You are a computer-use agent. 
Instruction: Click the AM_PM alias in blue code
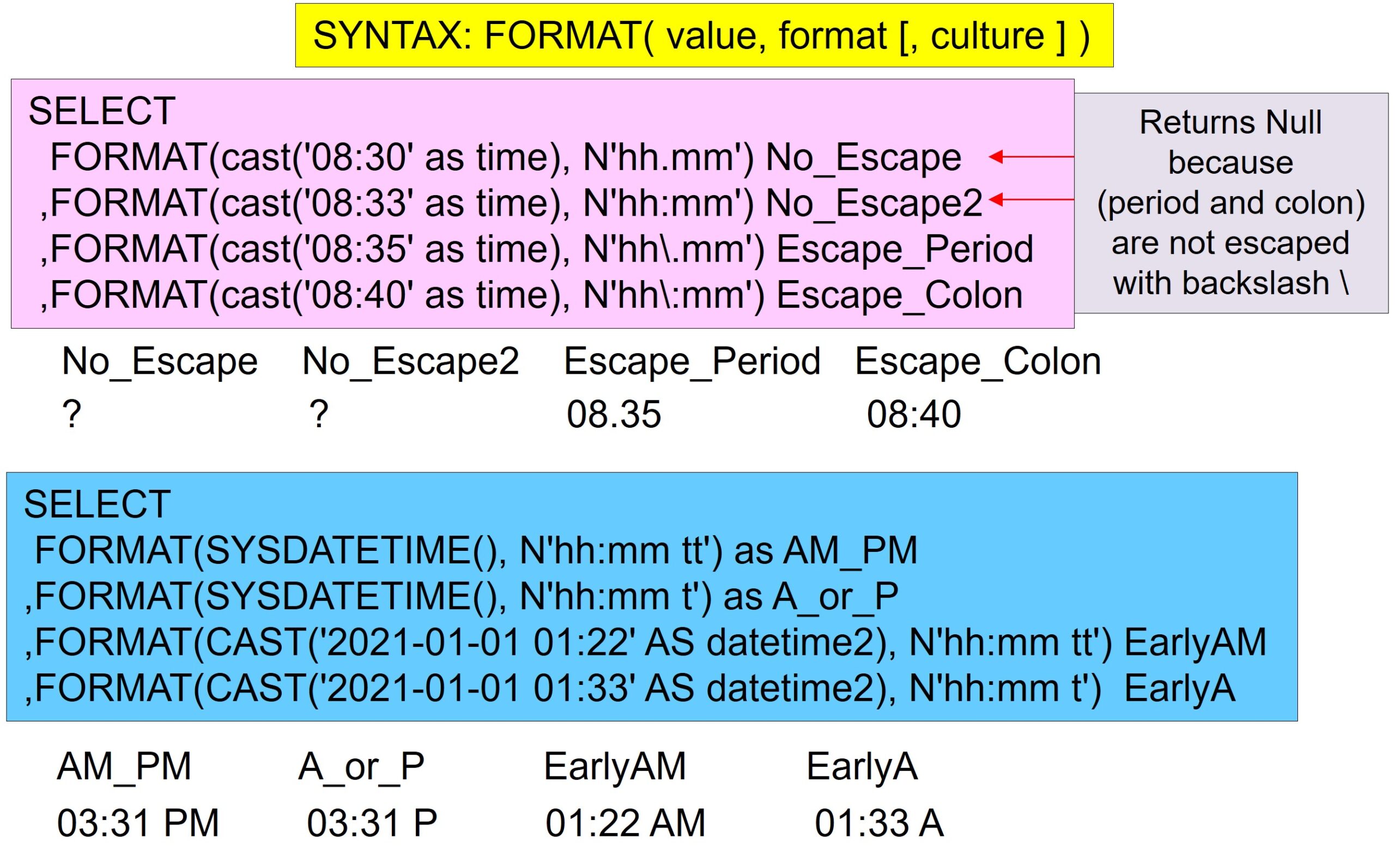click(x=850, y=550)
